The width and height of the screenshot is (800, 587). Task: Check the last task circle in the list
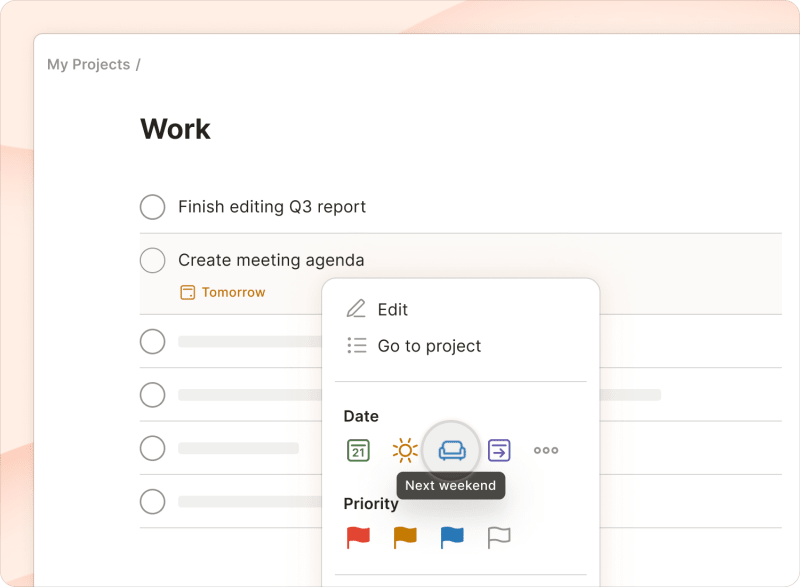coord(152,501)
